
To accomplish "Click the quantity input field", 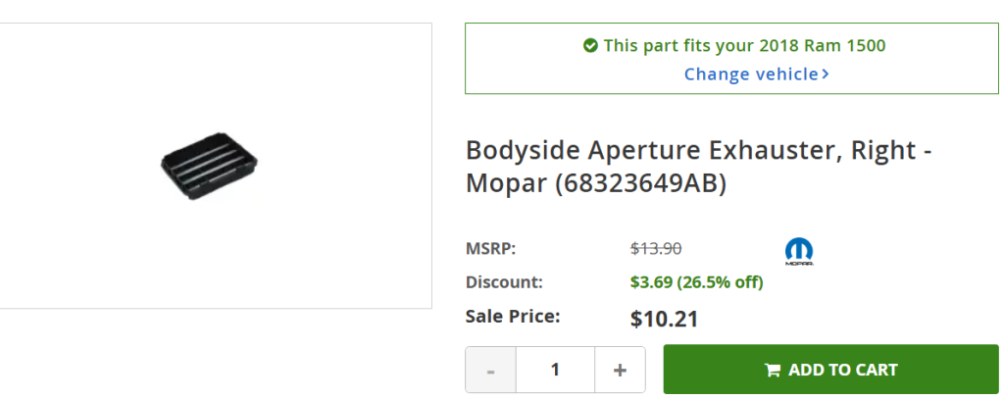I will [x=555, y=370].
